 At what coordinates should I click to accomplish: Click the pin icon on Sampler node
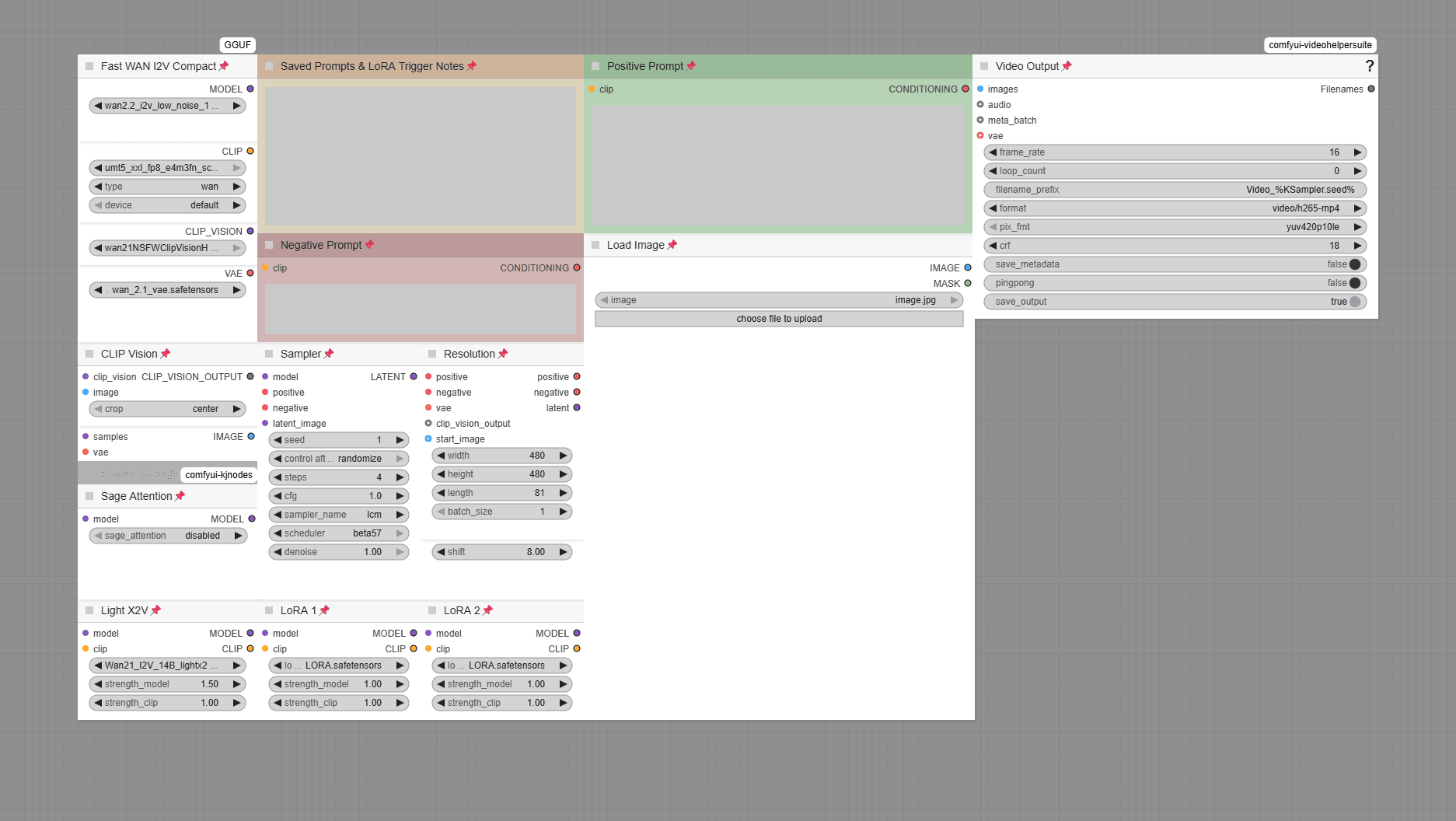click(x=329, y=354)
